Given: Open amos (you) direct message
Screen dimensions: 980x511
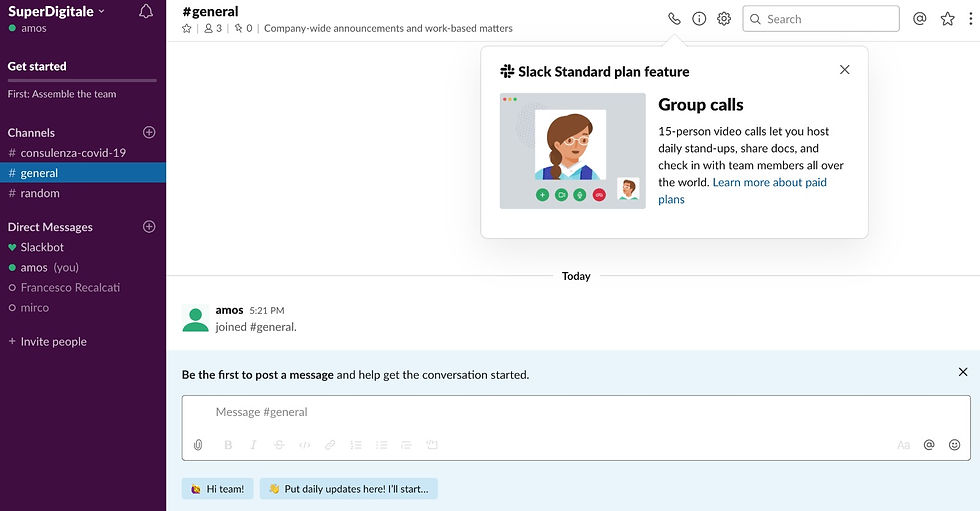Looking at the screenshot, I should tap(82, 267).
